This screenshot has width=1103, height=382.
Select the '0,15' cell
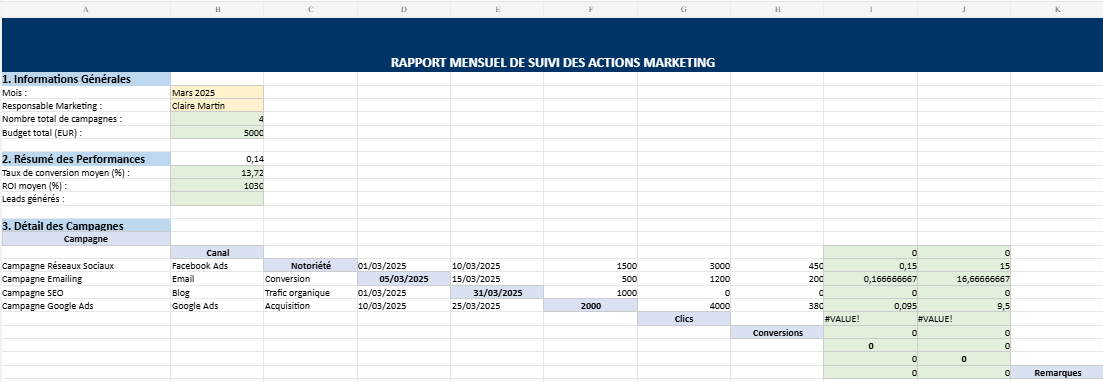pyautogui.click(x=871, y=266)
